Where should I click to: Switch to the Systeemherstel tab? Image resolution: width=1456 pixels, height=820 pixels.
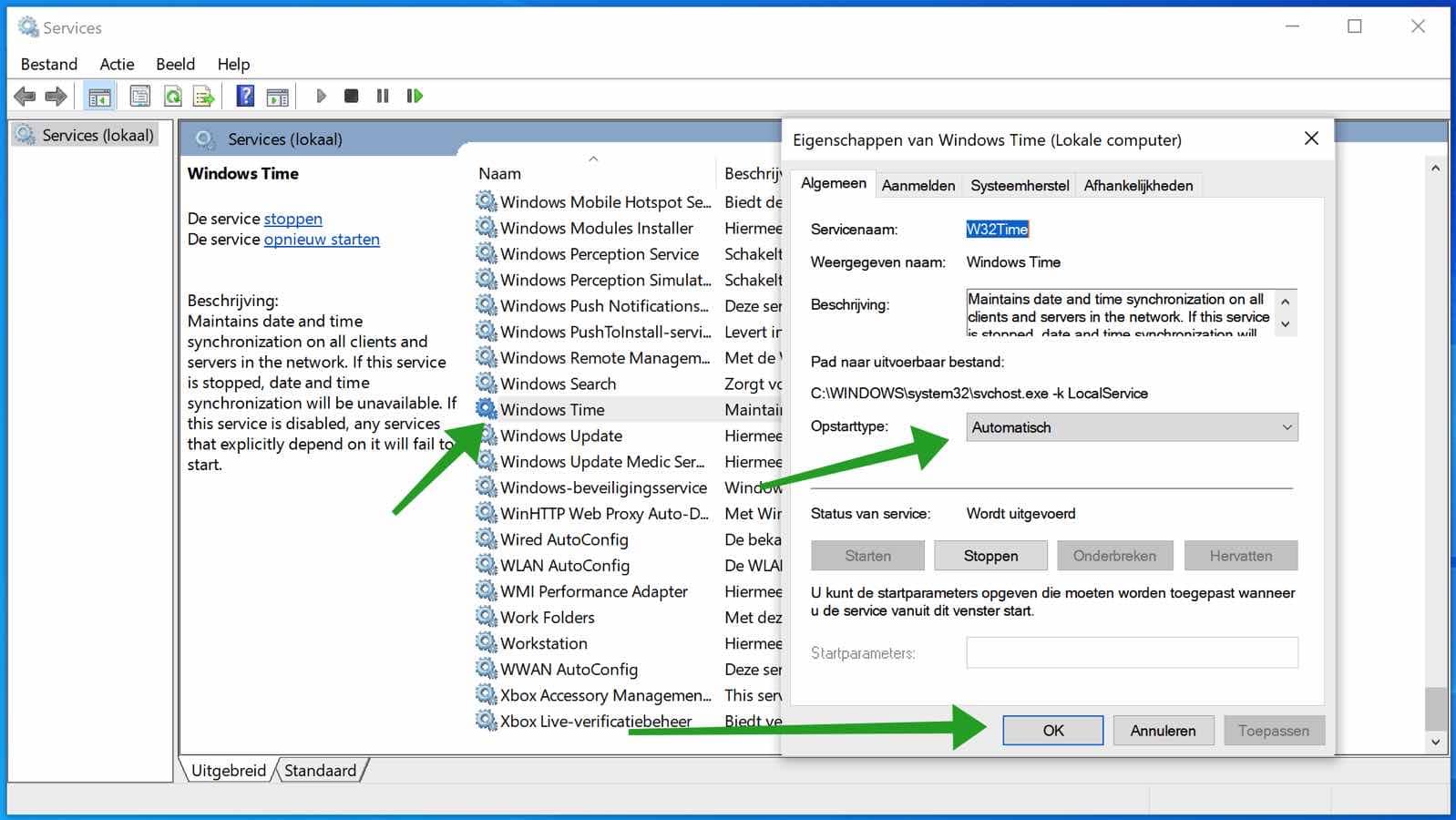coord(1020,185)
